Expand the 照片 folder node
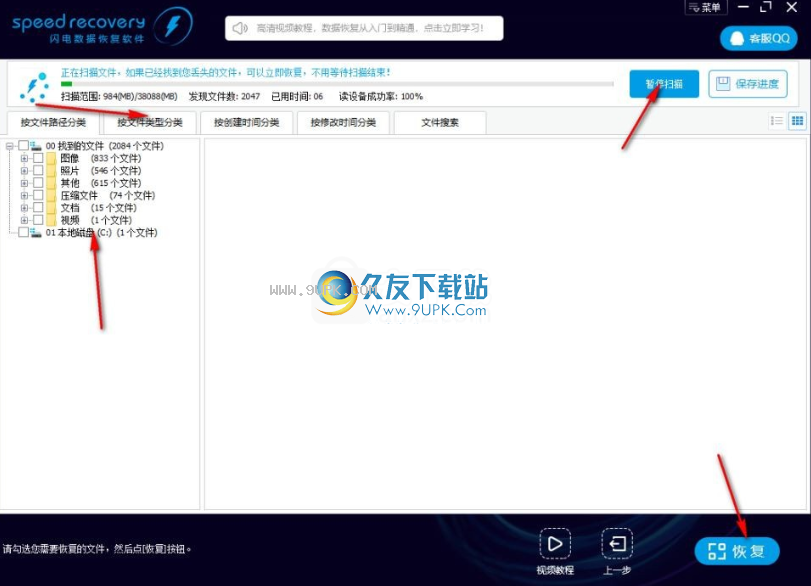 point(24,171)
